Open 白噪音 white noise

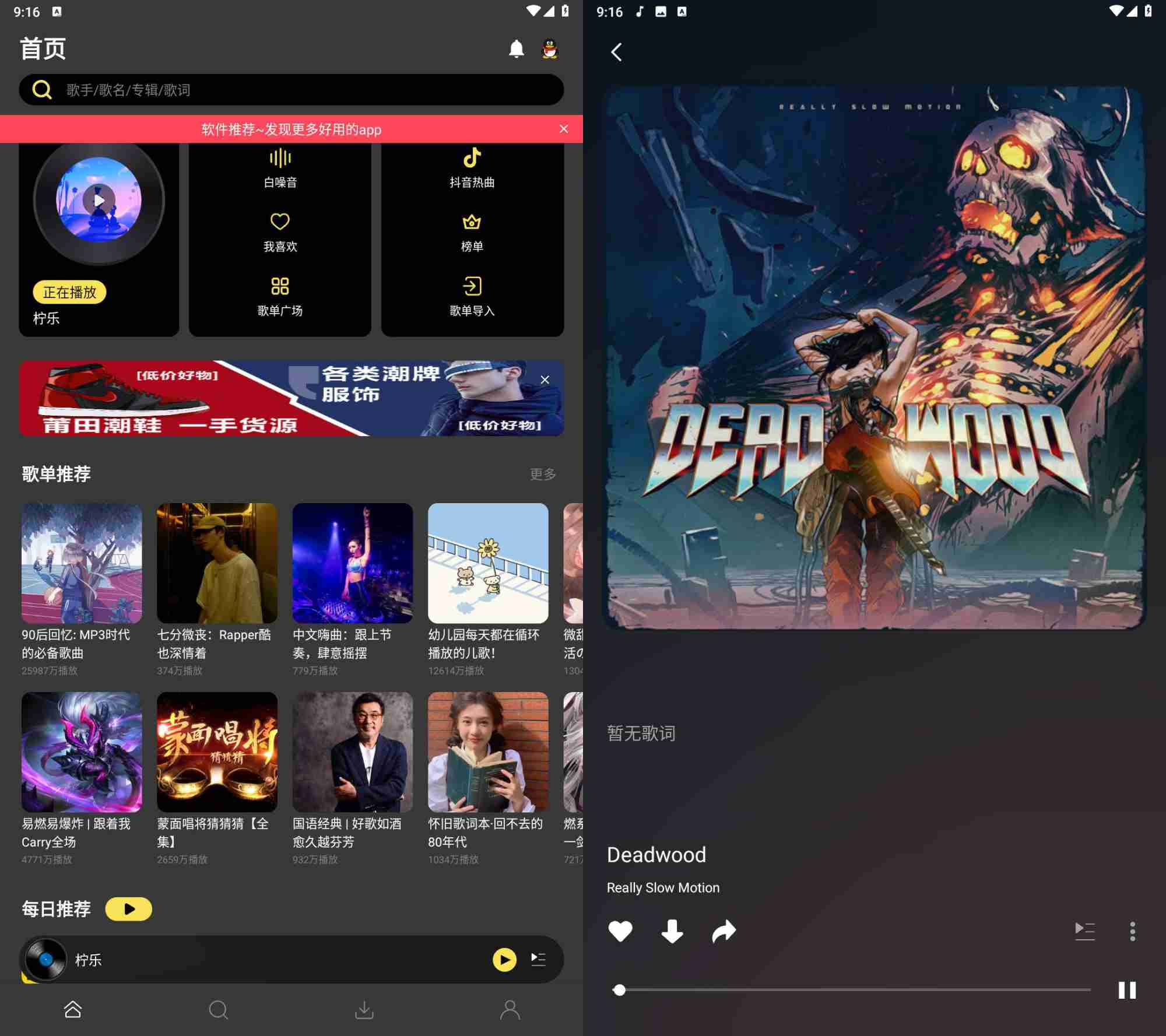[280, 169]
